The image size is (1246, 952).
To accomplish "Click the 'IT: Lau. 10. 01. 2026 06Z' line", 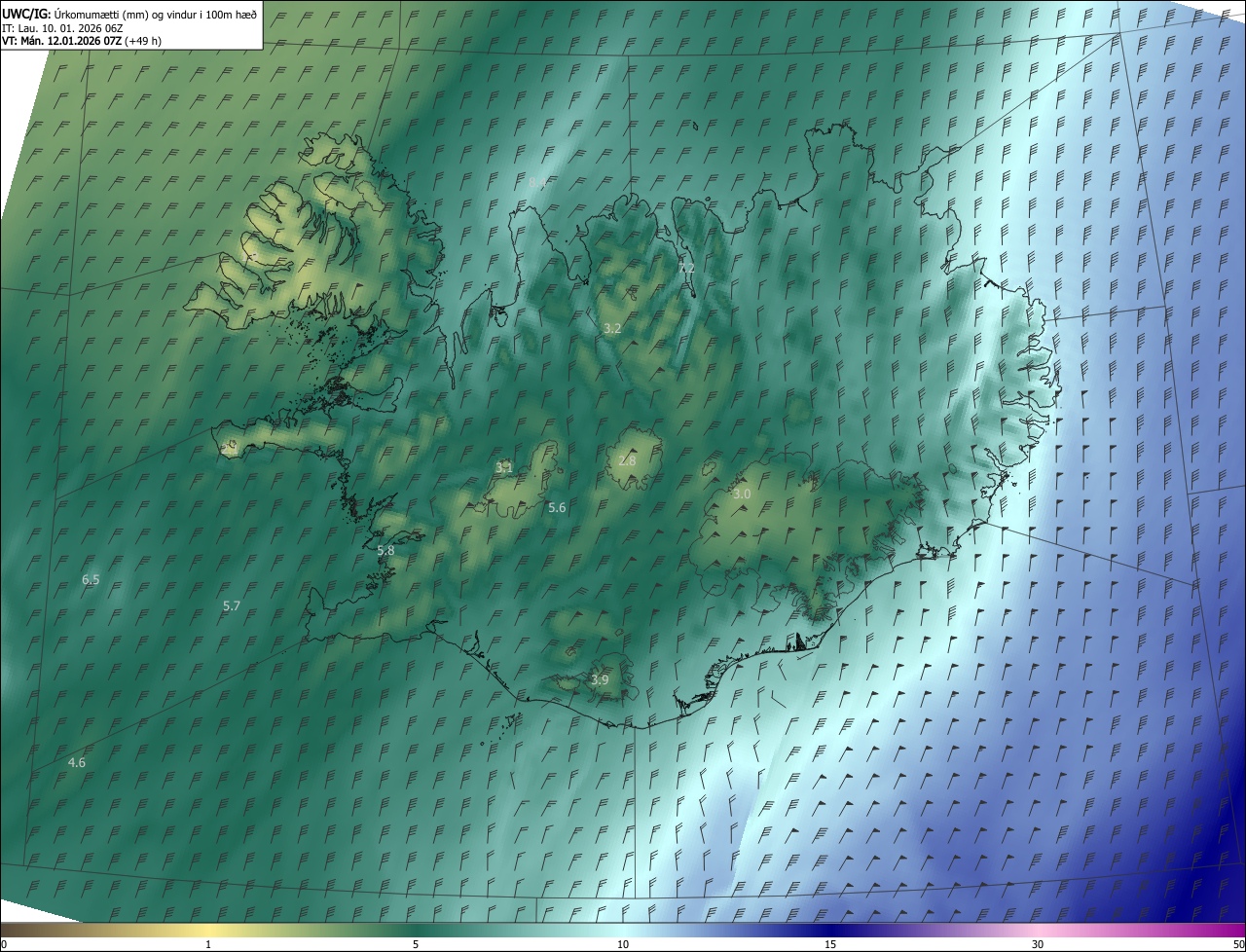I will (x=62, y=28).
